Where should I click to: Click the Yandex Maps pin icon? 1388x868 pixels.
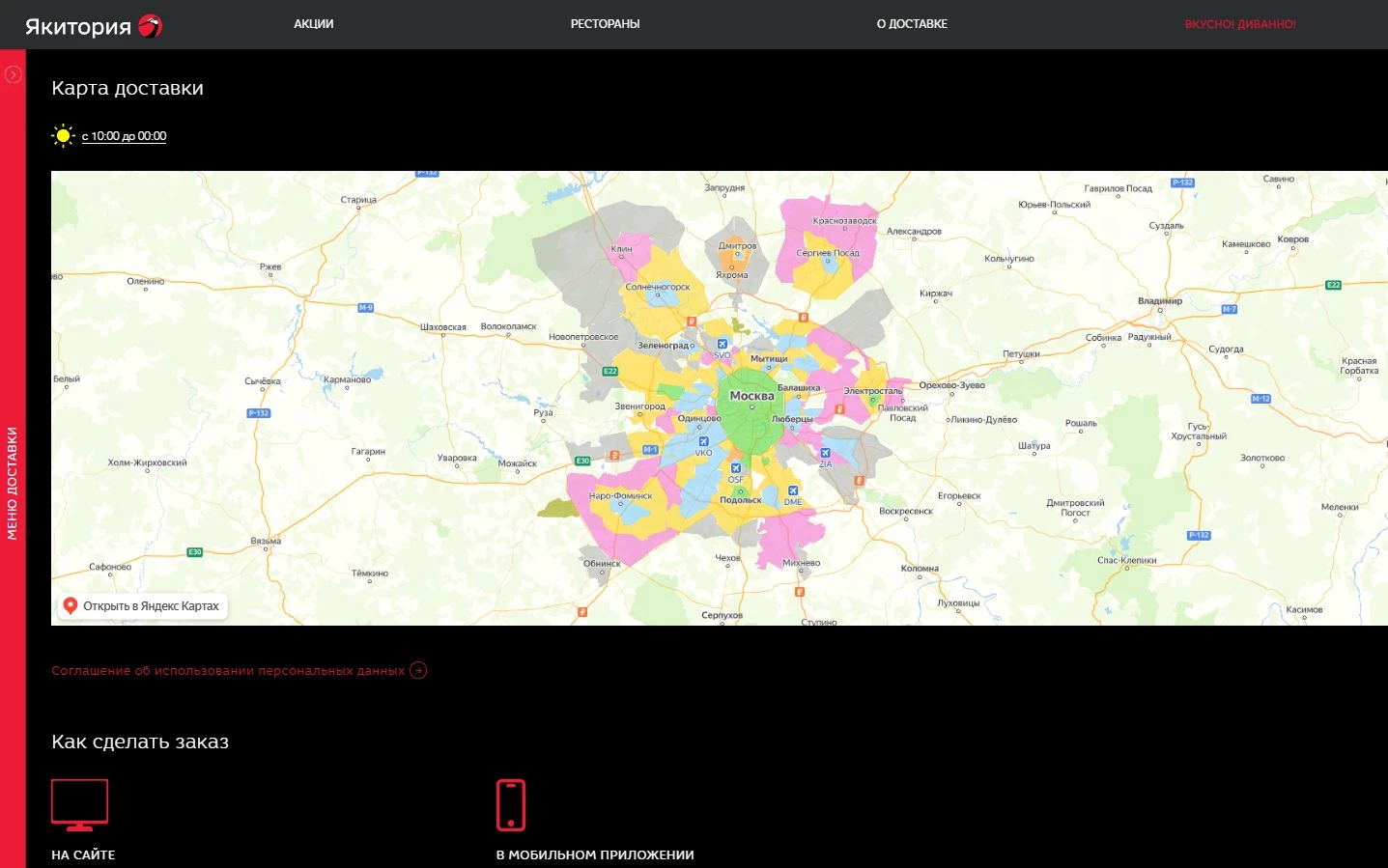tap(70, 606)
